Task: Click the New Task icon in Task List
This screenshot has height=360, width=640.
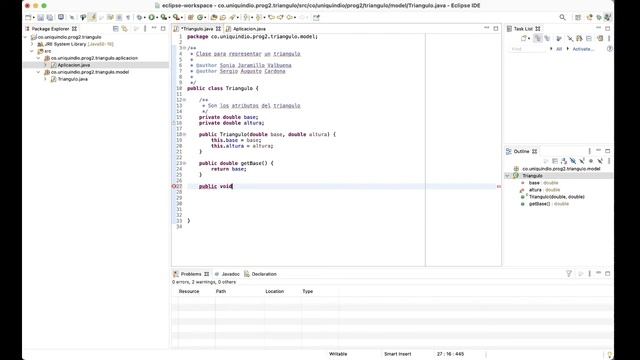Action: tap(524, 38)
